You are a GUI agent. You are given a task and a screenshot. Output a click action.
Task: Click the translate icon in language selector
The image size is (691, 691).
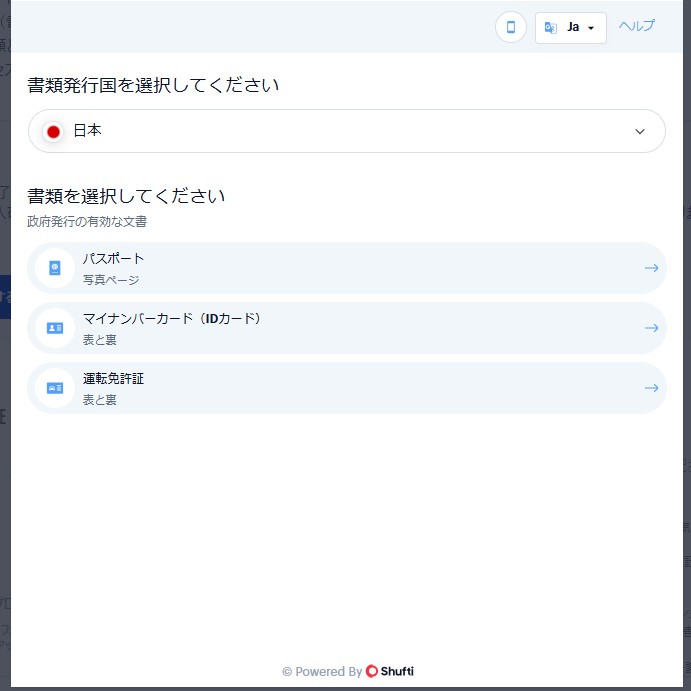550,28
